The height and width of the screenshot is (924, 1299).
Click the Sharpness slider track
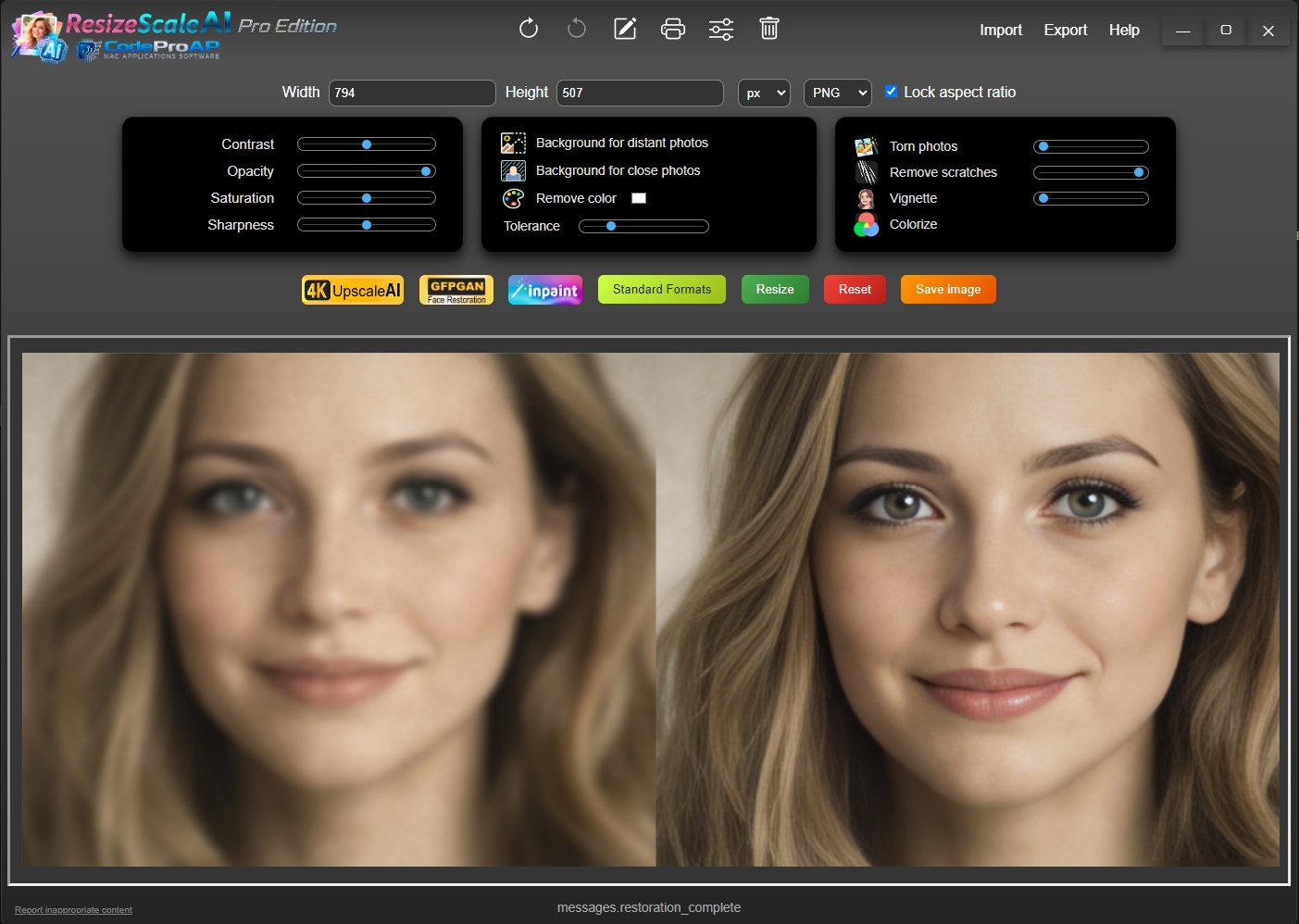pyautogui.click(x=367, y=225)
